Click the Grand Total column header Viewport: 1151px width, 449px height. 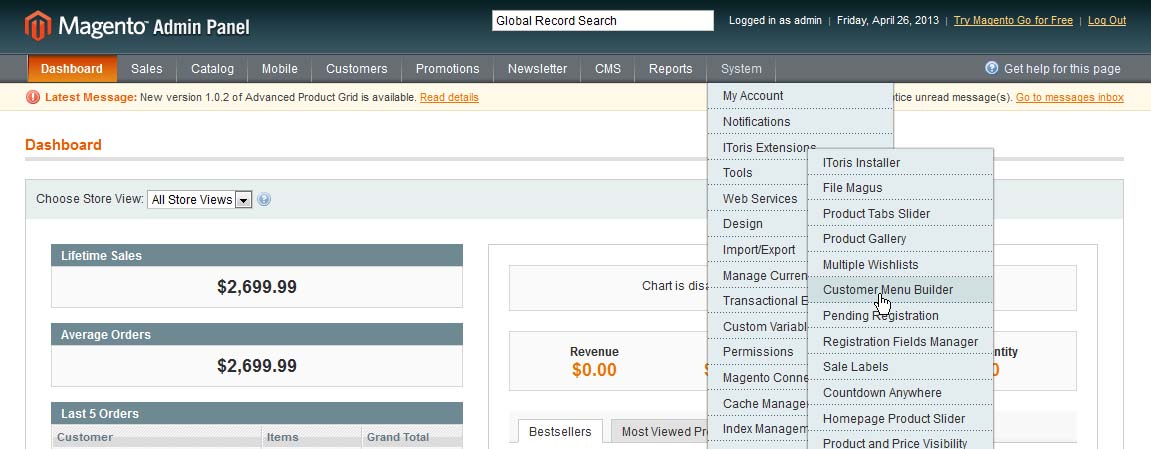point(413,437)
